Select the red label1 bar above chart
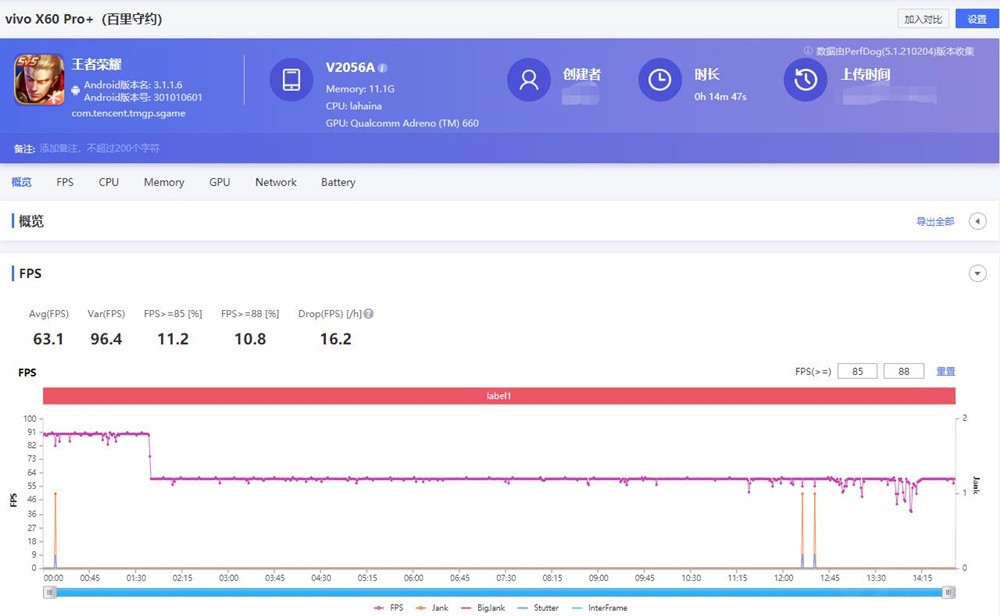 (499, 396)
